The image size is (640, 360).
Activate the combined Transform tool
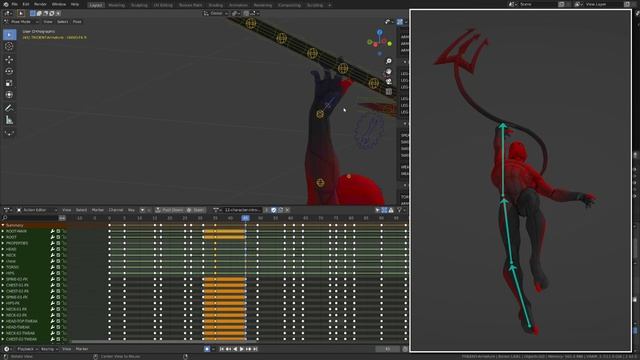pyautogui.click(x=9, y=95)
